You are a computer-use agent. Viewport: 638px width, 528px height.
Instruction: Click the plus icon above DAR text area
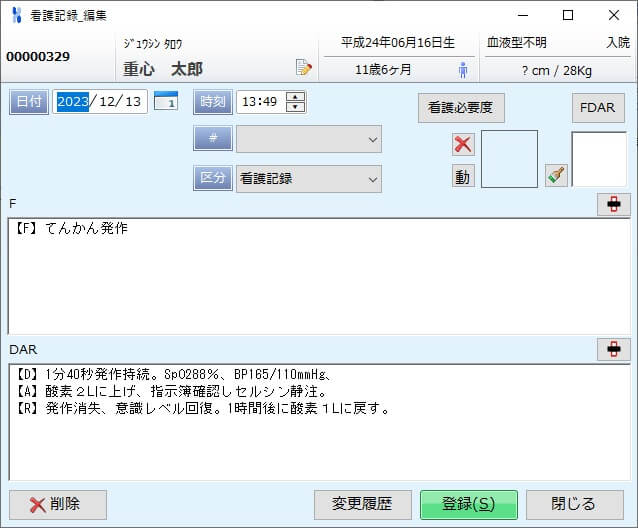(x=614, y=349)
